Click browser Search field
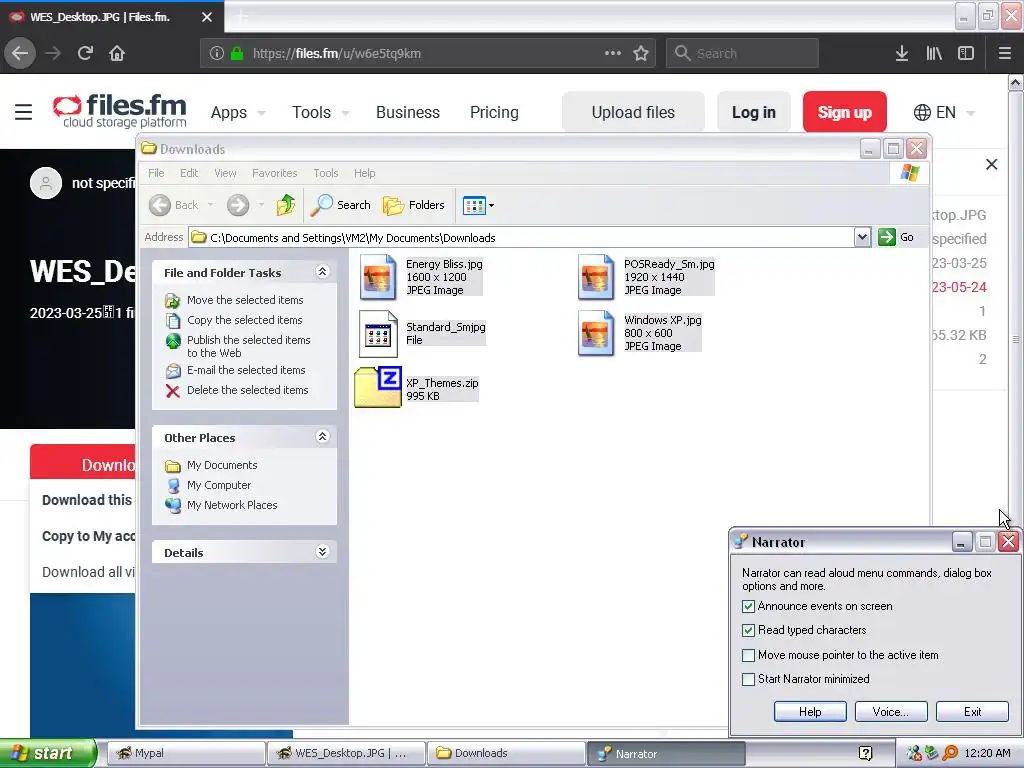The height and width of the screenshot is (768, 1024). (x=742, y=53)
